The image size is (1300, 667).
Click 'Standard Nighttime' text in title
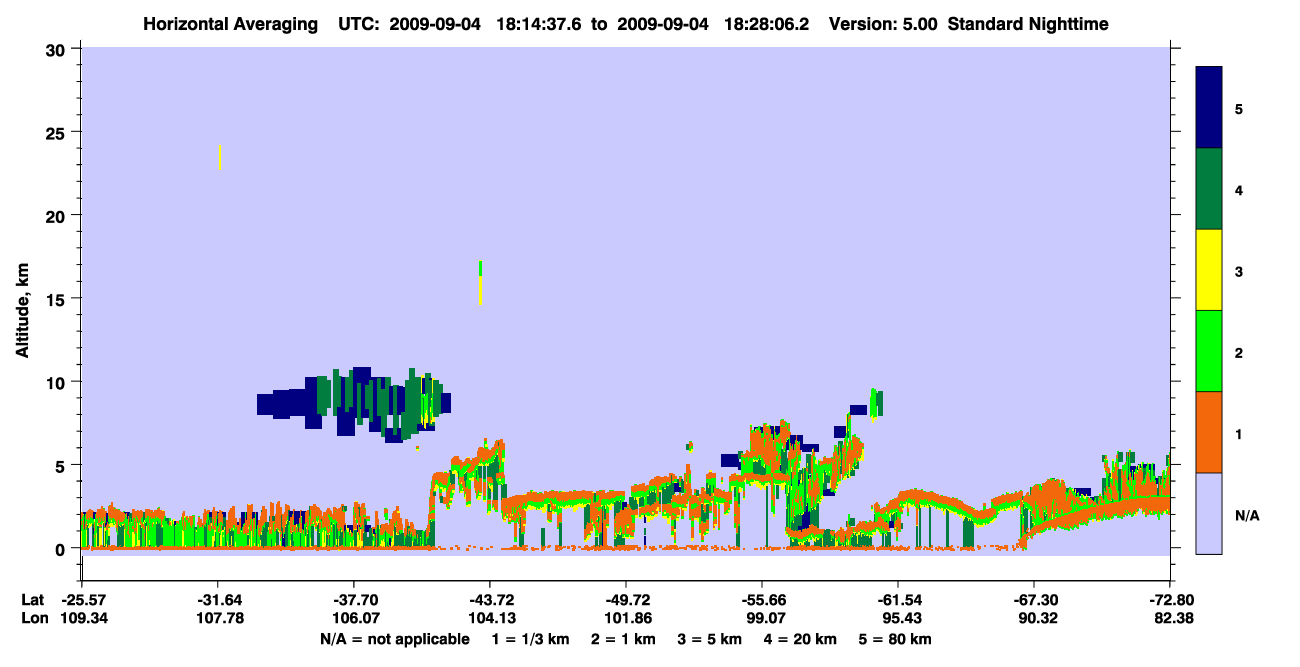pyautogui.click(x=1028, y=24)
